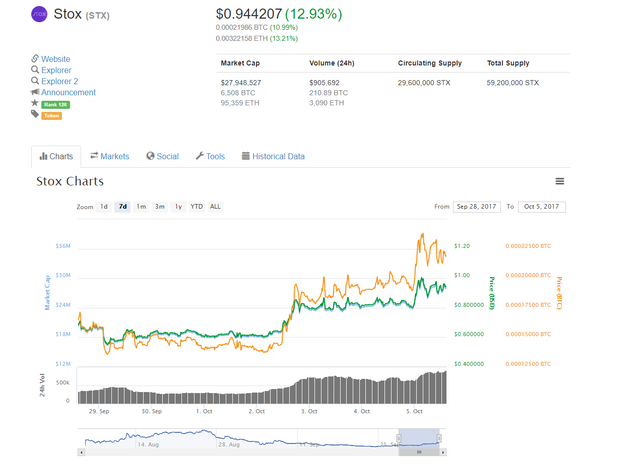Set chart zoom to 3m

[160, 206]
